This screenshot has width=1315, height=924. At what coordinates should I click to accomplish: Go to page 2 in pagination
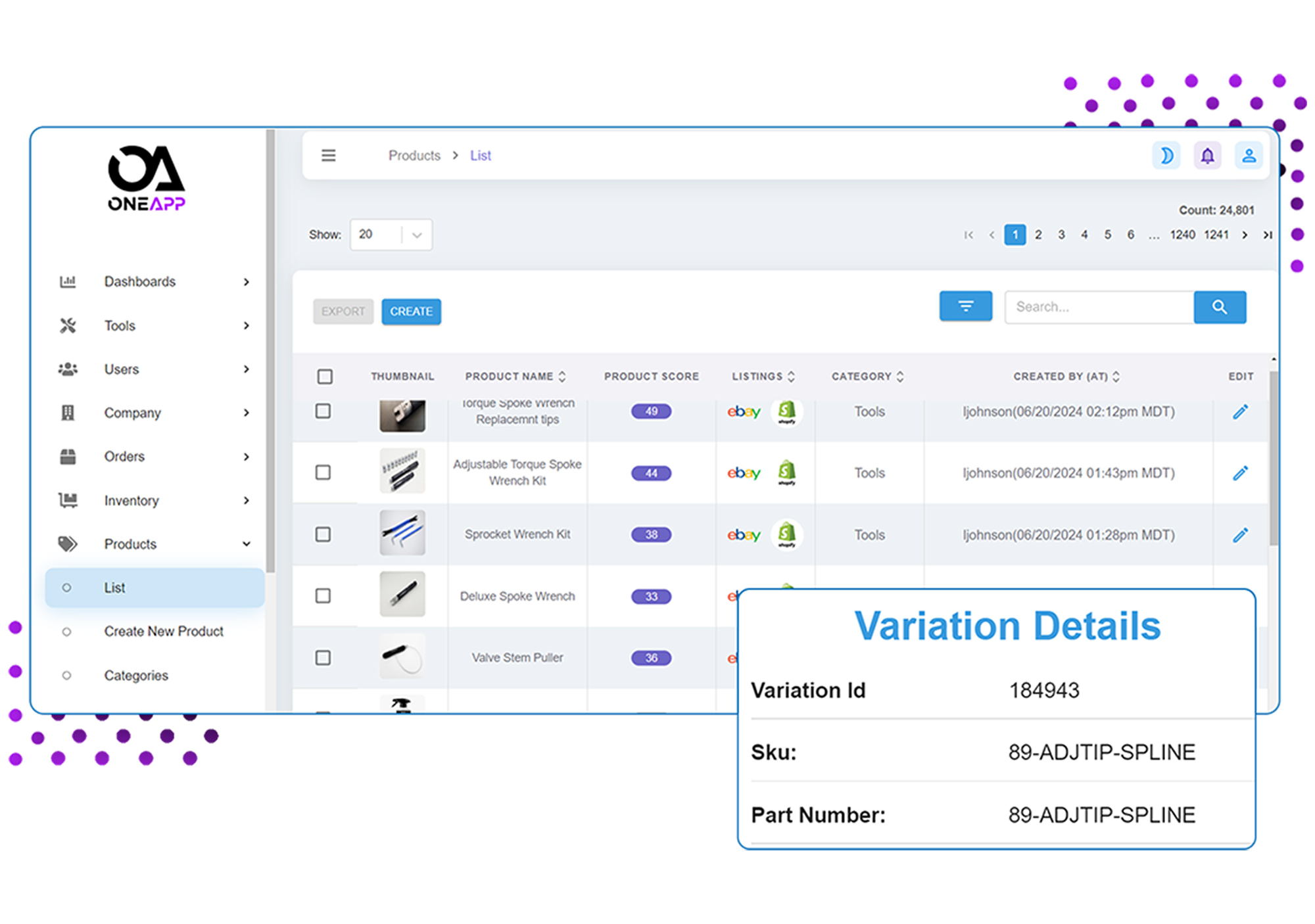click(1038, 235)
